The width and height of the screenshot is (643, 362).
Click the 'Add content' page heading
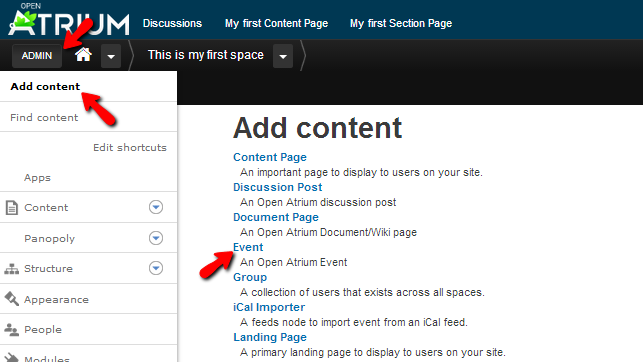(x=318, y=128)
